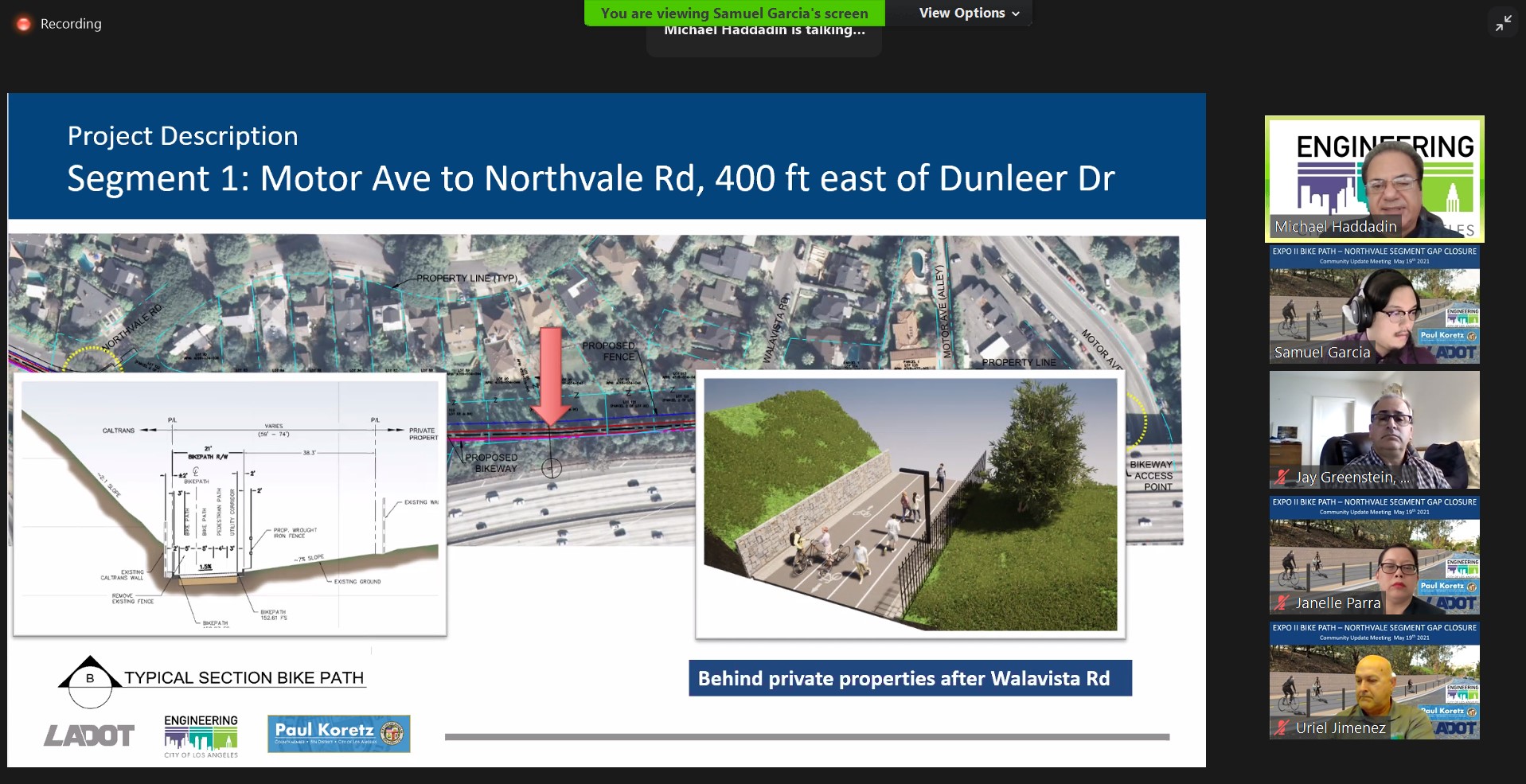Image resolution: width=1526 pixels, height=784 pixels.
Task: Click the section B marker symbol
Action: pyautogui.click(x=90, y=679)
